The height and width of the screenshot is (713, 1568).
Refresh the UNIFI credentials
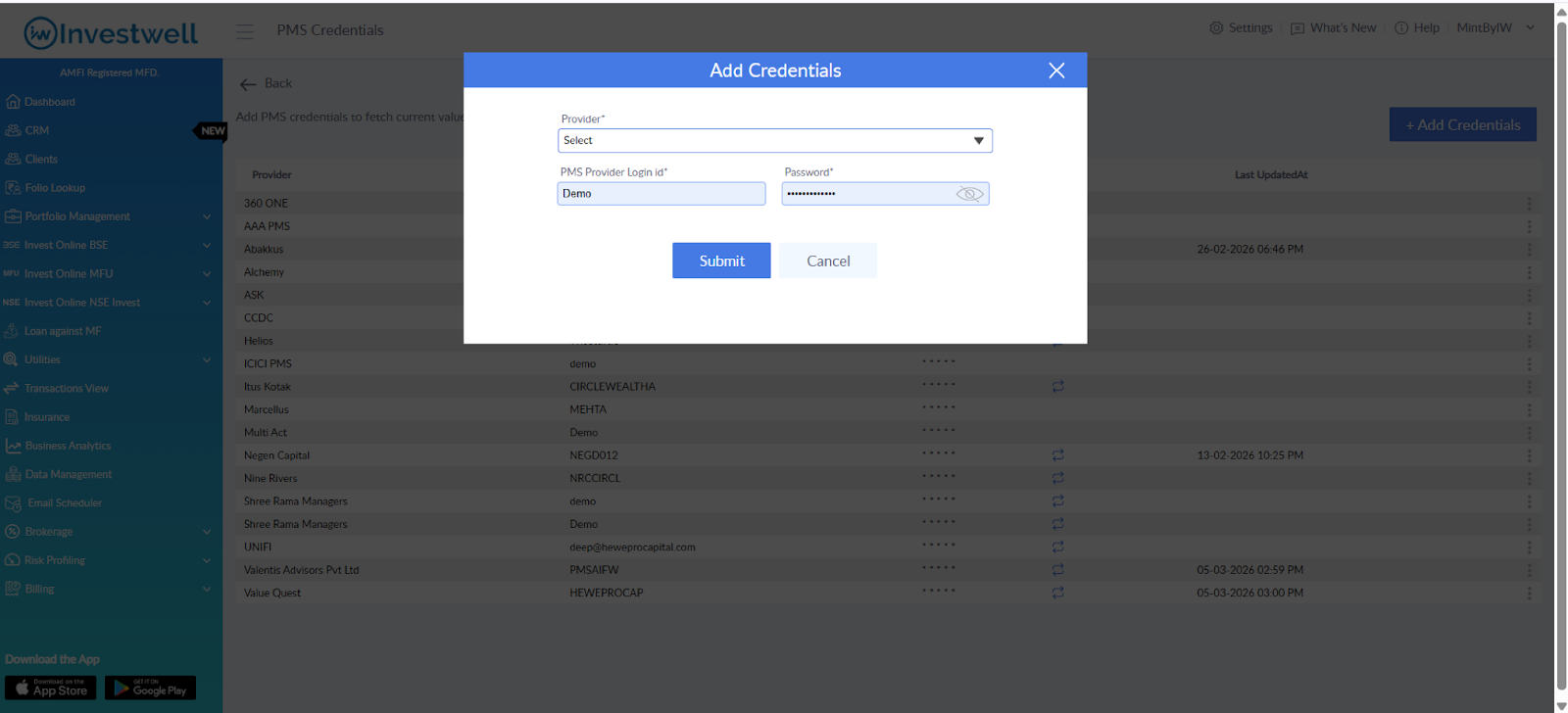tap(1057, 547)
